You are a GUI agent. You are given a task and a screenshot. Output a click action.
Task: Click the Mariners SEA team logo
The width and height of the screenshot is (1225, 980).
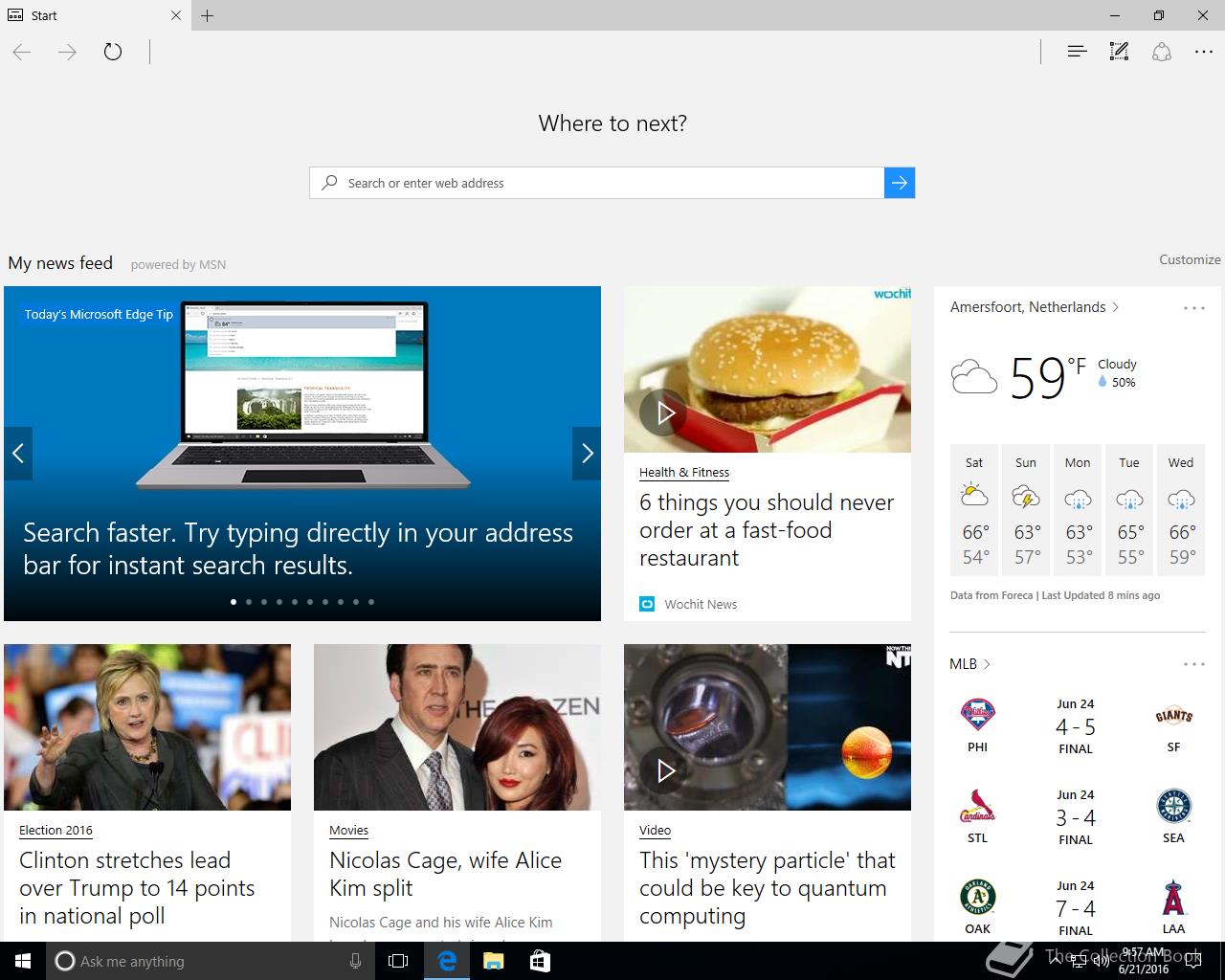(x=1173, y=806)
